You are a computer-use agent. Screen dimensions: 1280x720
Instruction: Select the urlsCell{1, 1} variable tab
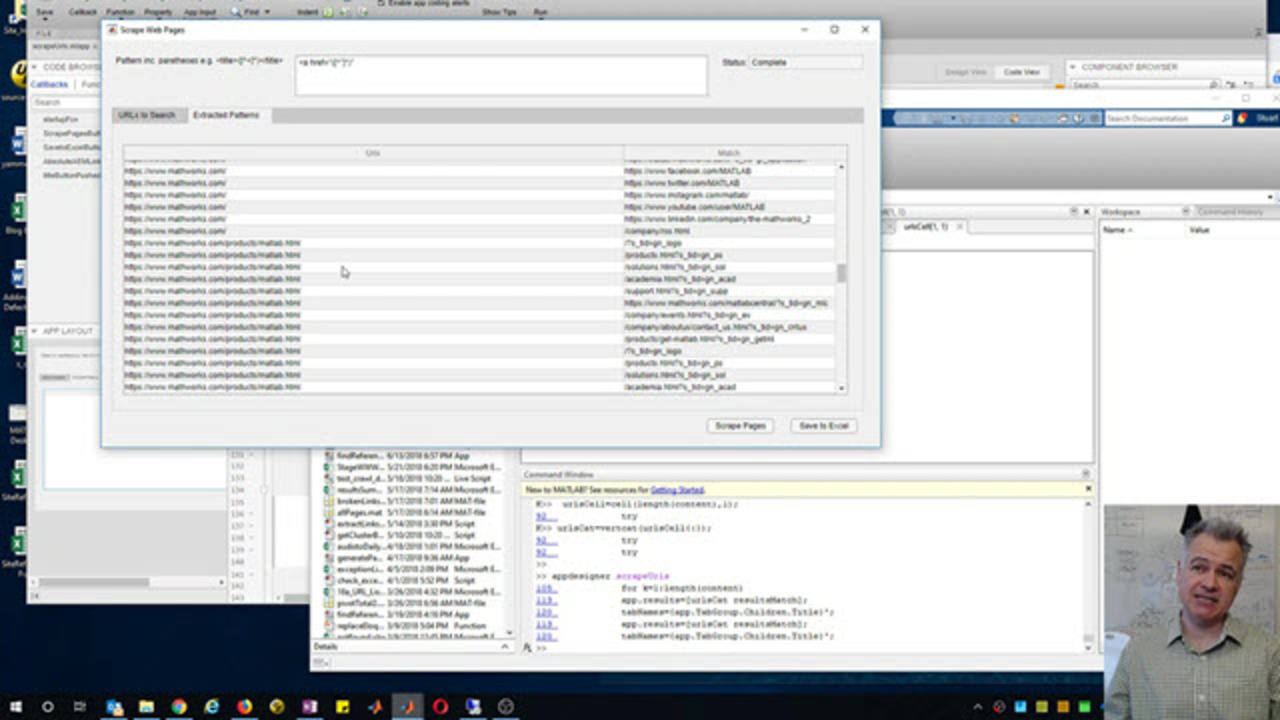tap(925, 227)
